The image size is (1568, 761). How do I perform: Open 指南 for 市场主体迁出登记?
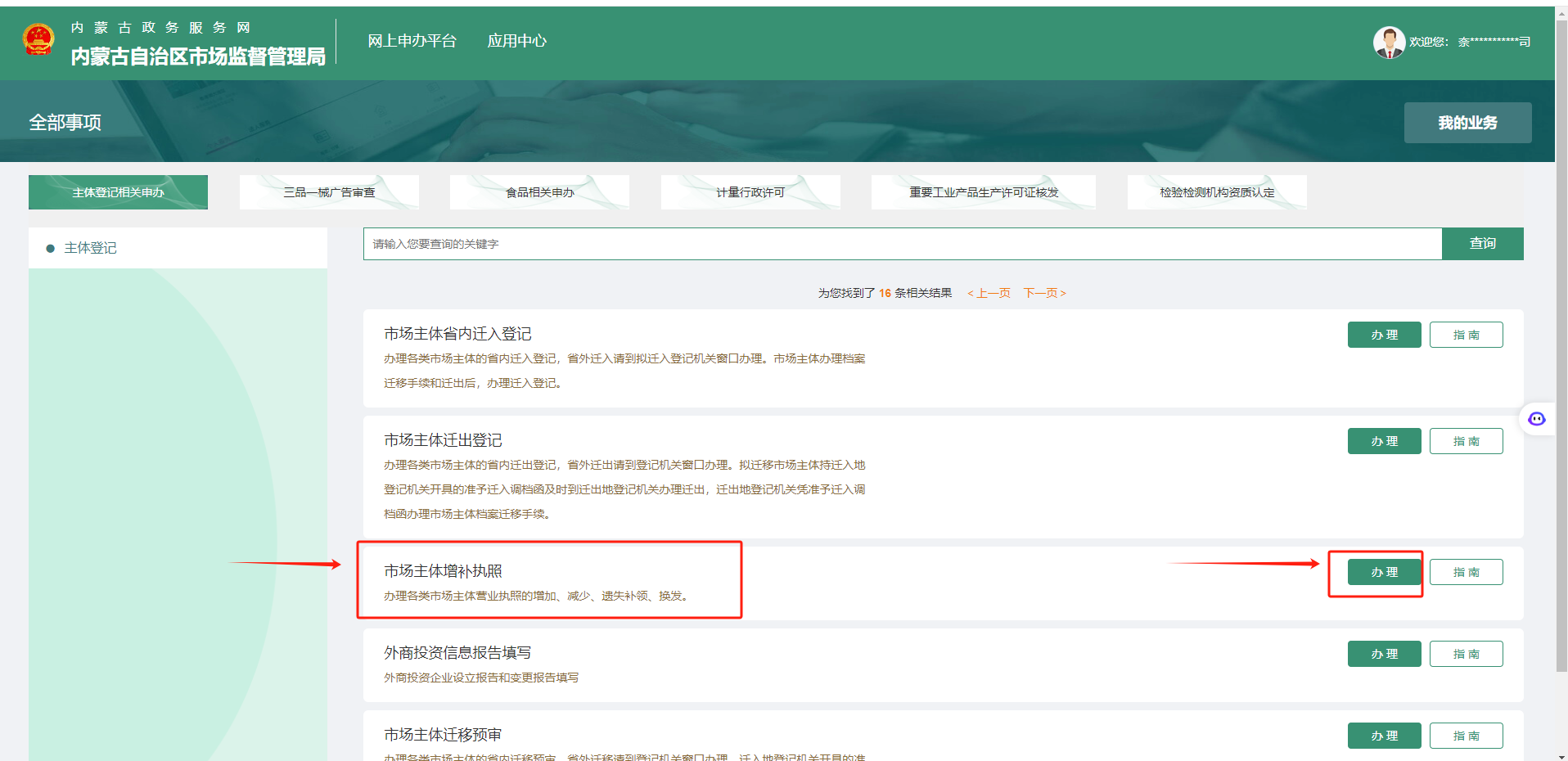coord(1466,441)
